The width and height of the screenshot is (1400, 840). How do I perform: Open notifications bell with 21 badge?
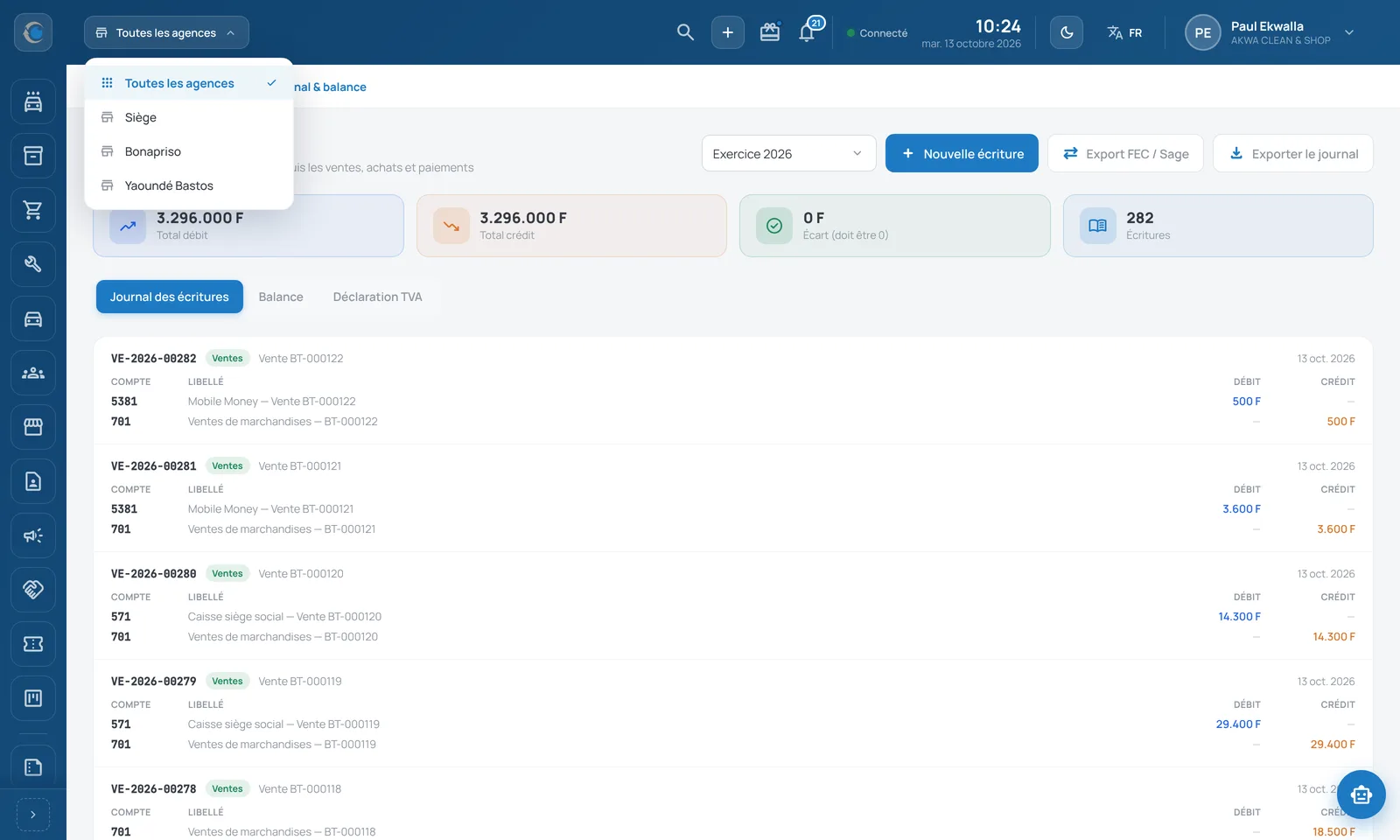coord(808,32)
